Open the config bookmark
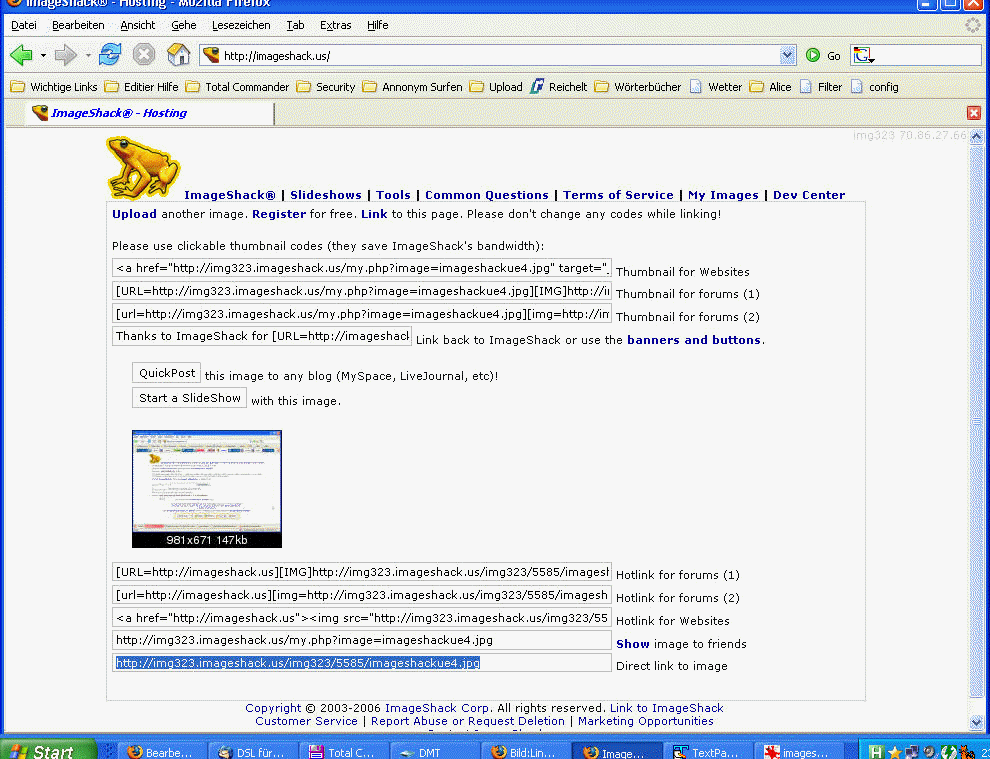The height and width of the screenshot is (759, 990). pos(874,87)
